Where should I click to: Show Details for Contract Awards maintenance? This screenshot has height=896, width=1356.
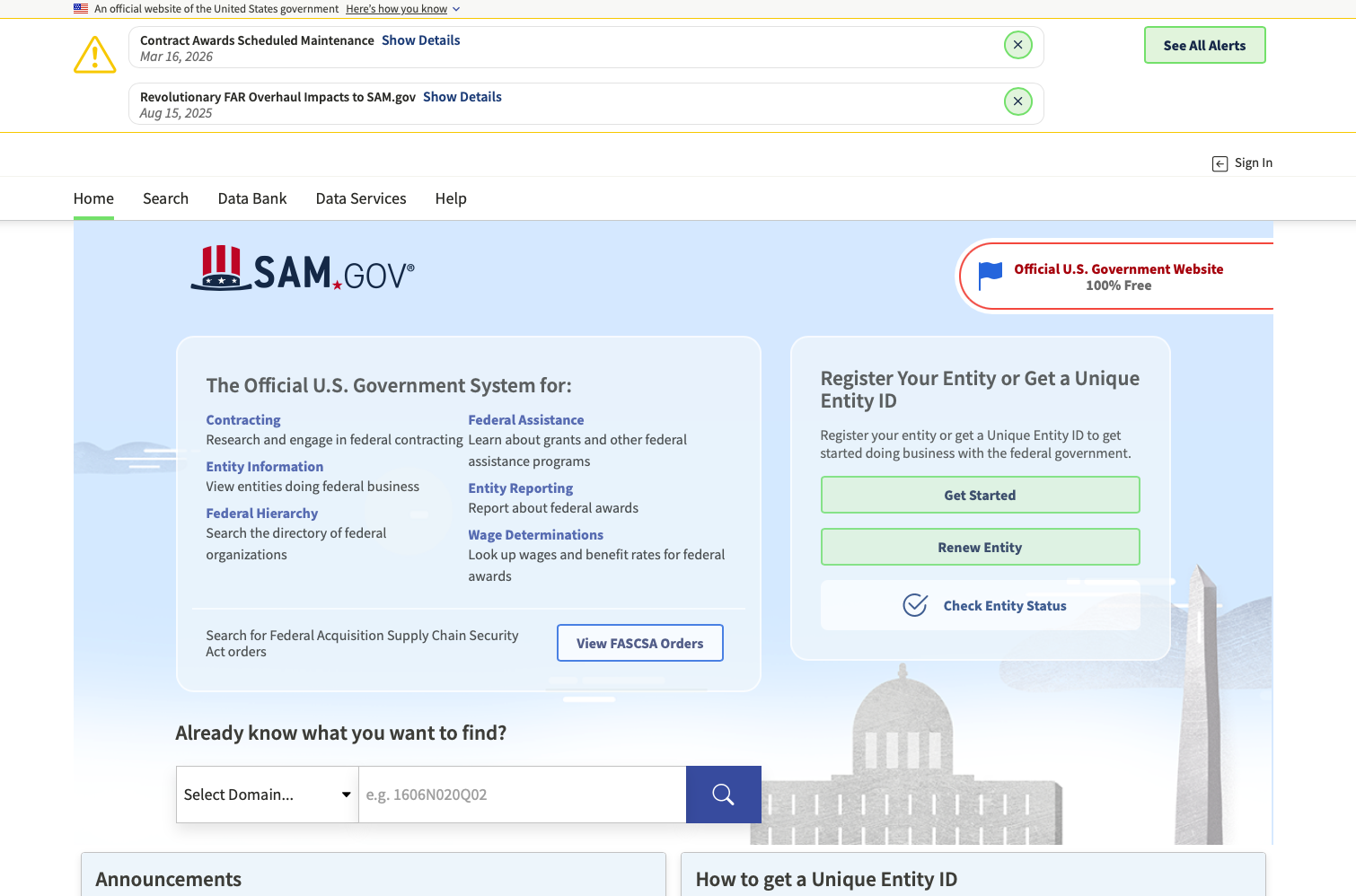point(421,40)
